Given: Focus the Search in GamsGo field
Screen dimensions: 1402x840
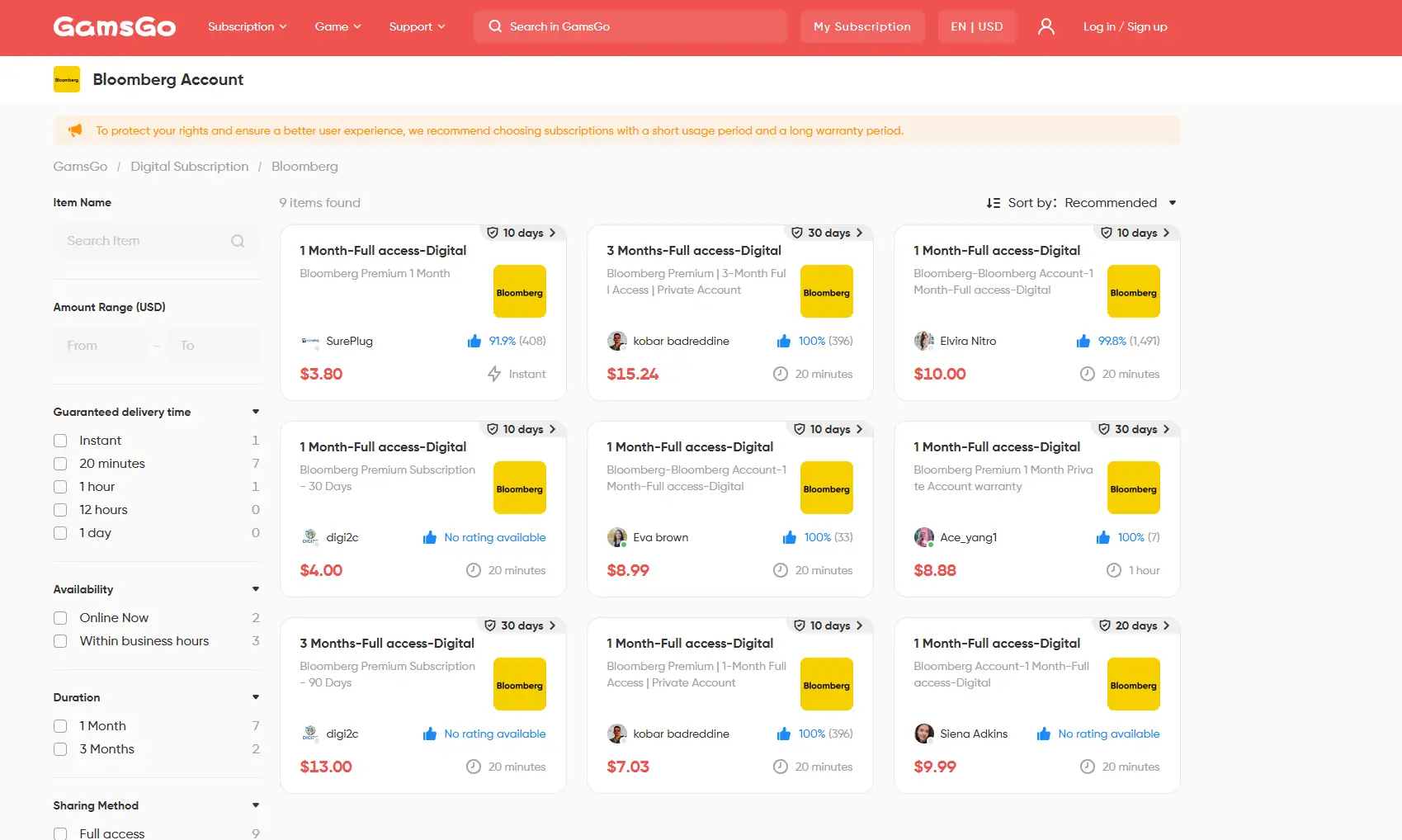Looking at the screenshot, I should point(630,26).
